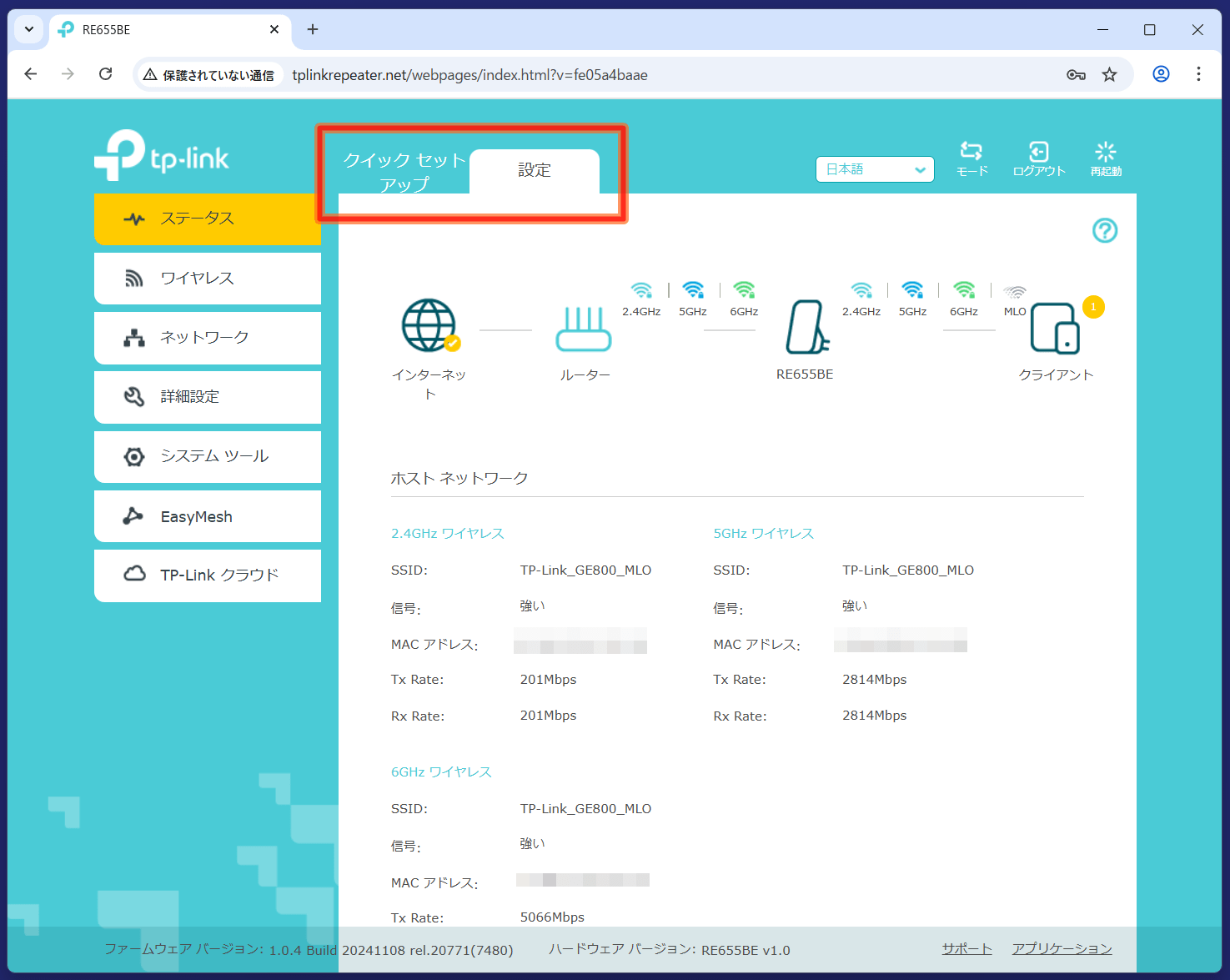Click the browser address bar URL
This screenshot has height=980, width=1230.
pyautogui.click(x=469, y=75)
